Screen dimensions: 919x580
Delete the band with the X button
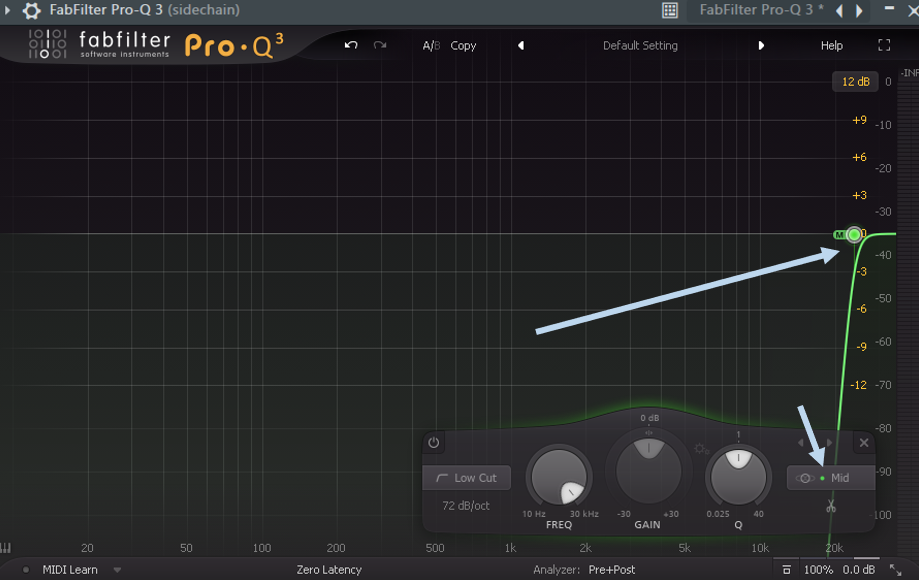click(x=864, y=443)
